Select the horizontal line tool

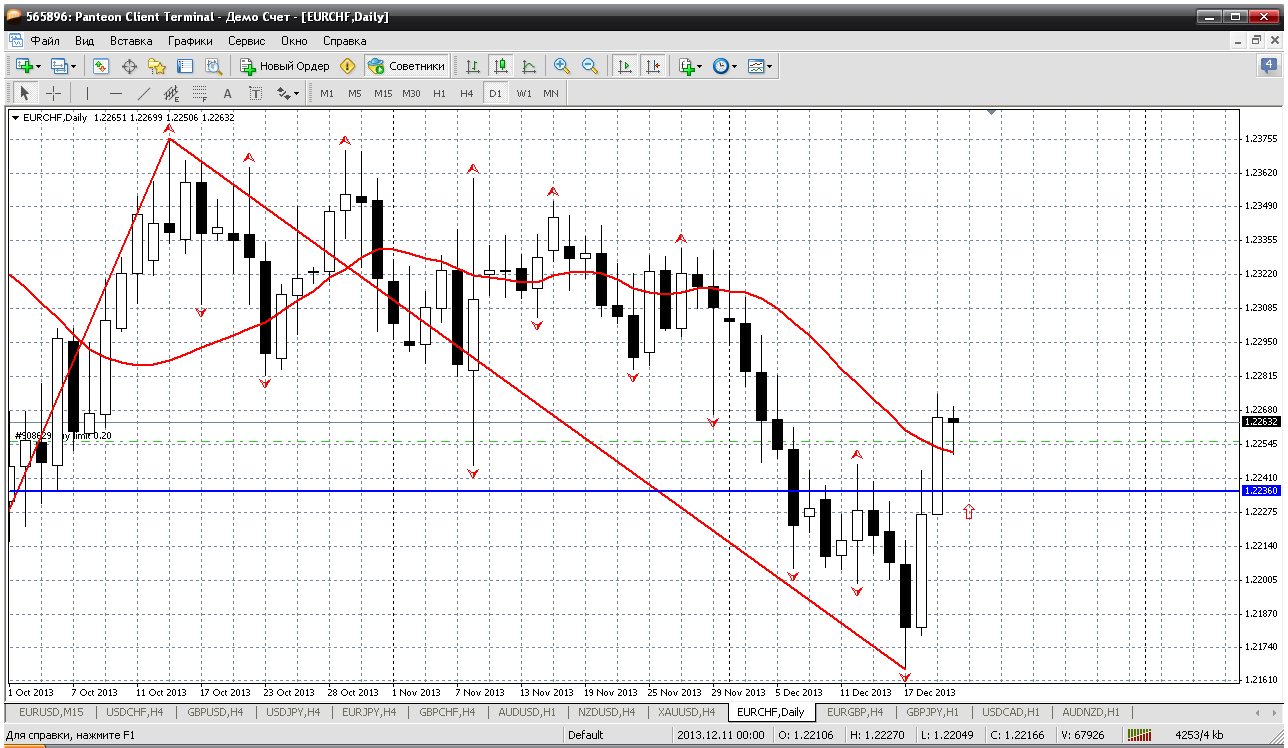pyautogui.click(x=116, y=93)
